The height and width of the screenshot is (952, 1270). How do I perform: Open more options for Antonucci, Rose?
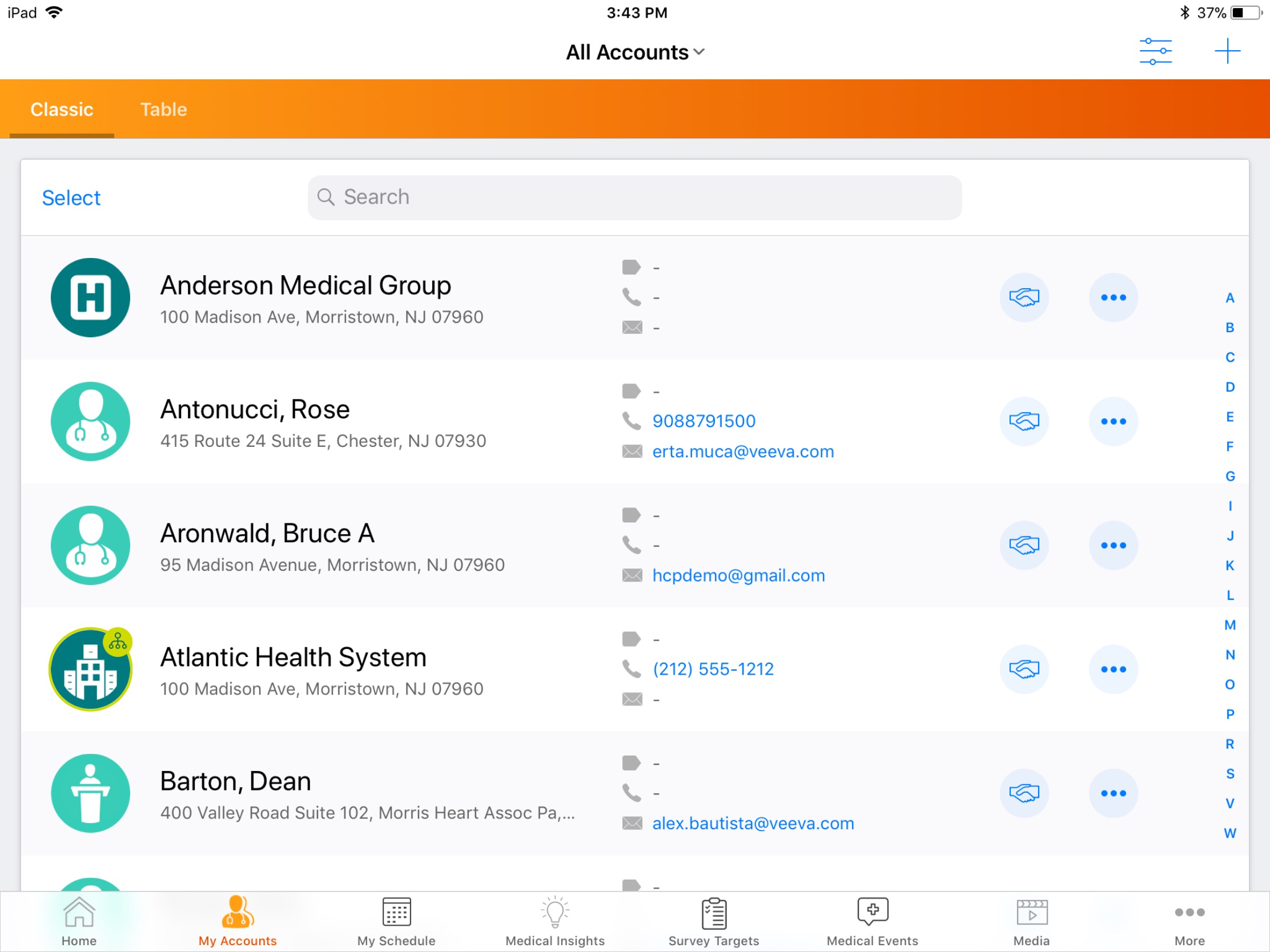point(1113,421)
